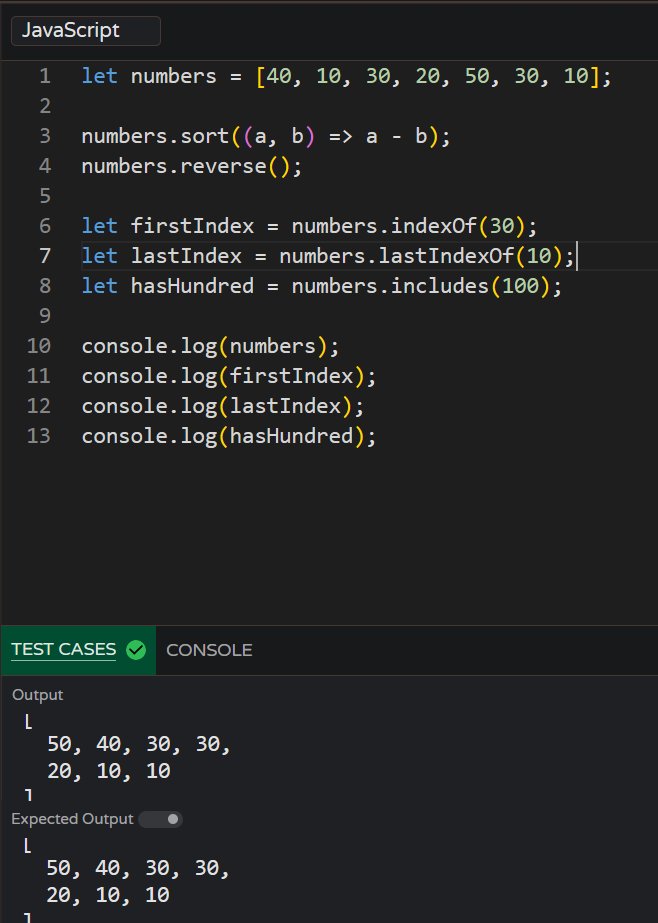Screen dimensions: 658x923
Task: Click the number 100 in includes call
Action: (520, 286)
